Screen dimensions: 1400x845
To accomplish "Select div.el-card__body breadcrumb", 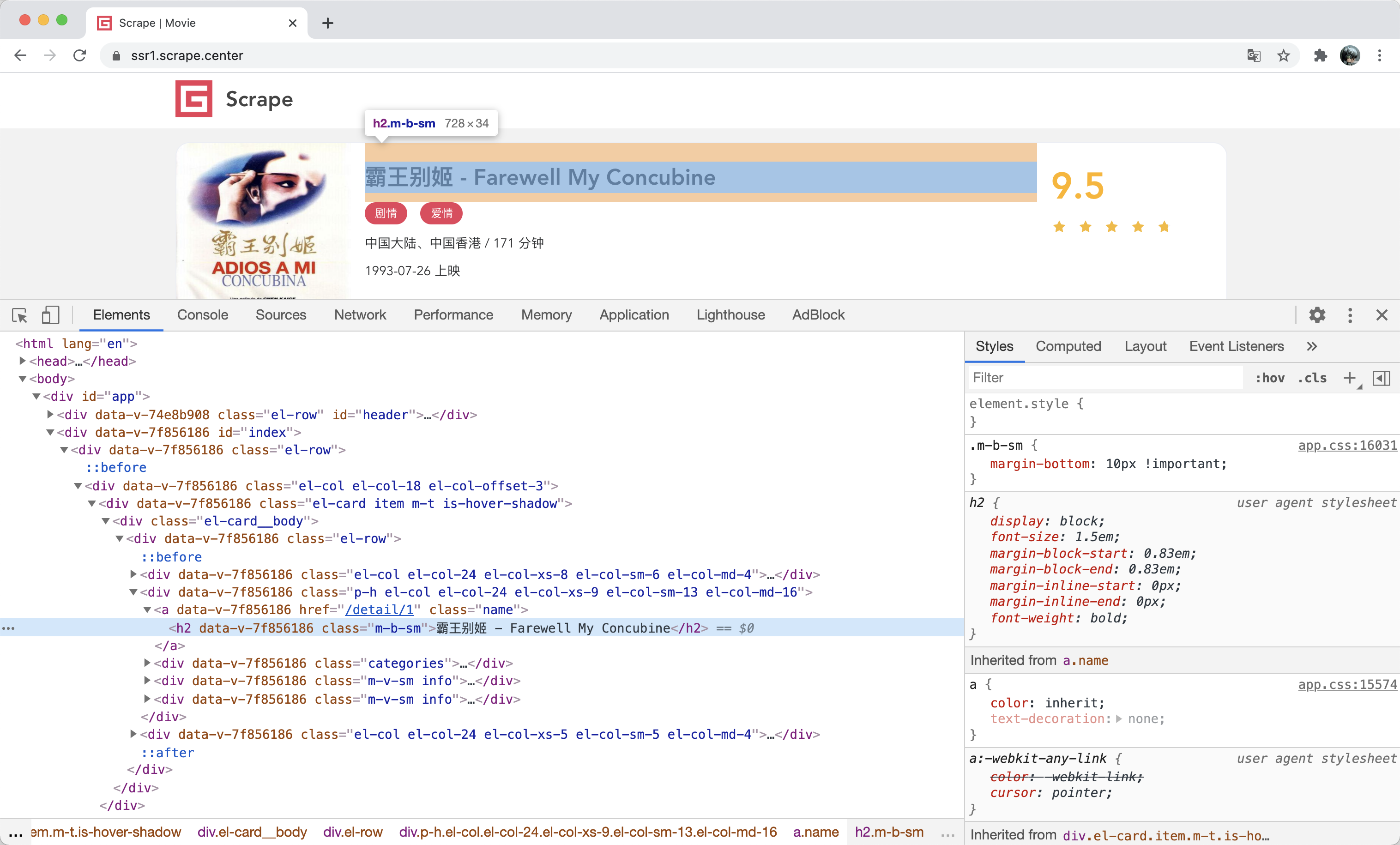I will [x=252, y=832].
